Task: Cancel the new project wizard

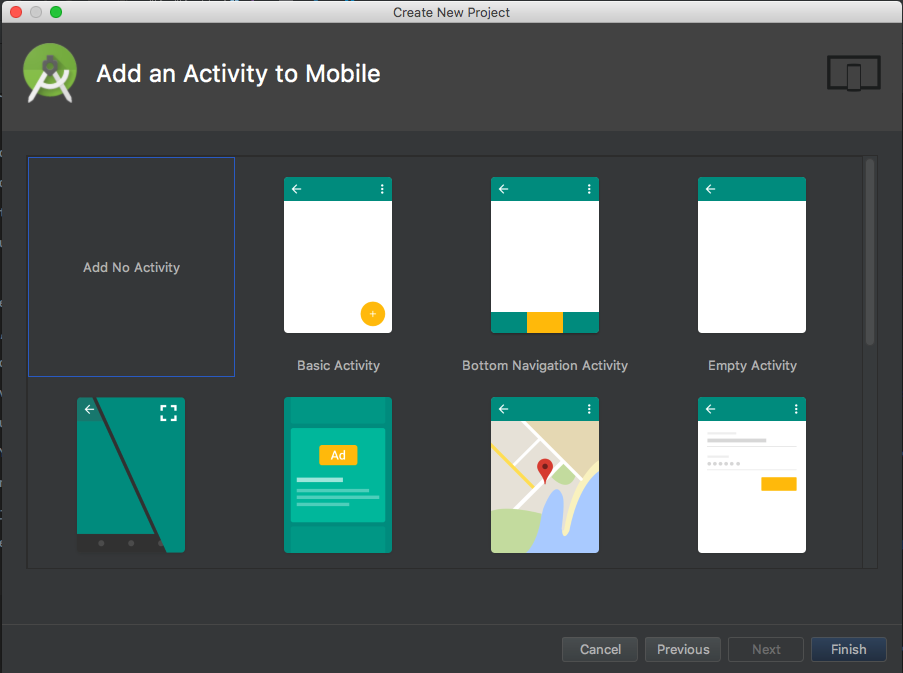Action: tap(599, 649)
